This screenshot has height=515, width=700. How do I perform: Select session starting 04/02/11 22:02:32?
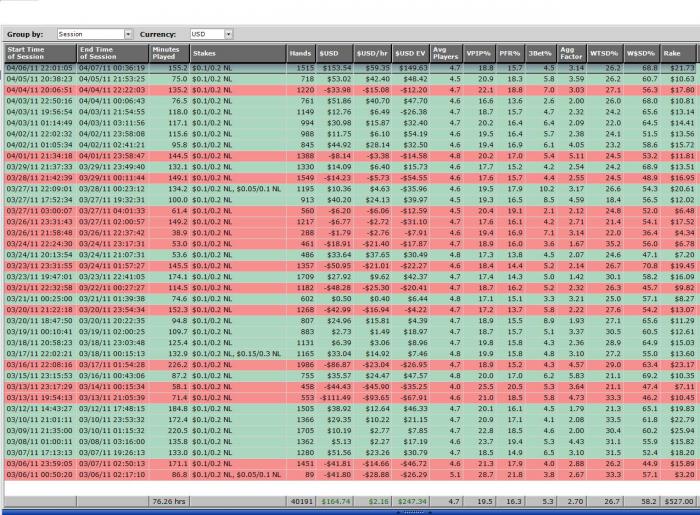point(350,134)
